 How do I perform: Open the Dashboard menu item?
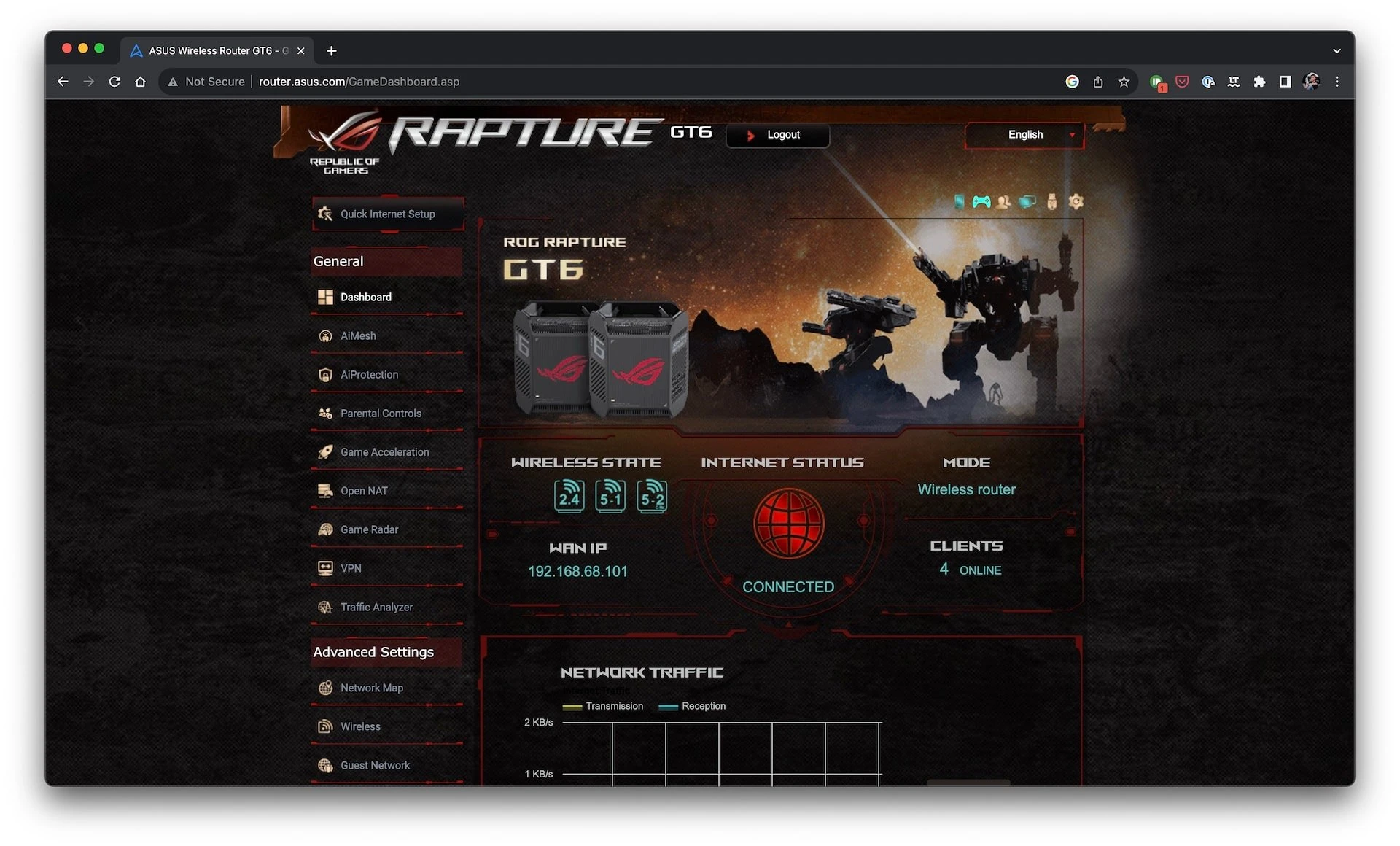(387, 297)
